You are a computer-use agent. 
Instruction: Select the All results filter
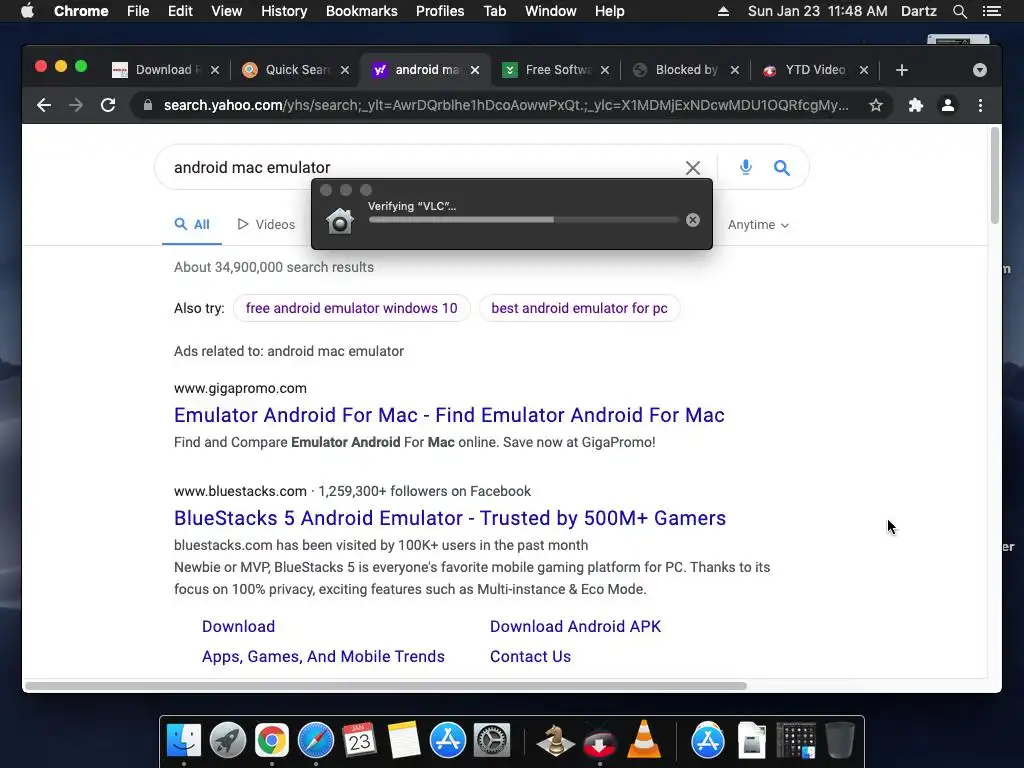pyautogui.click(x=192, y=225)
